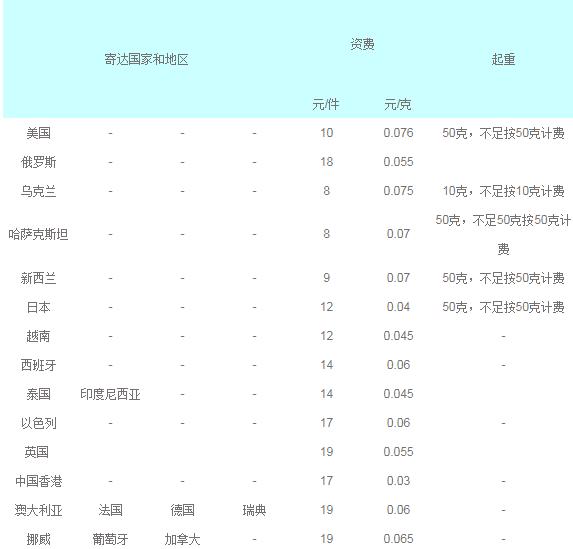573x549 pixels.
Task: Click the 元/件 sub-header
Action: (326, 105)
